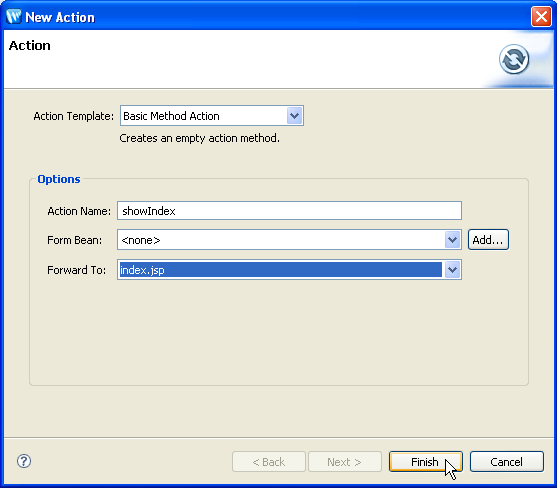This screenshot has width=557, height=488.
Task: Click the 'Creates an empty action method.' description
Action: coord(199,138)
